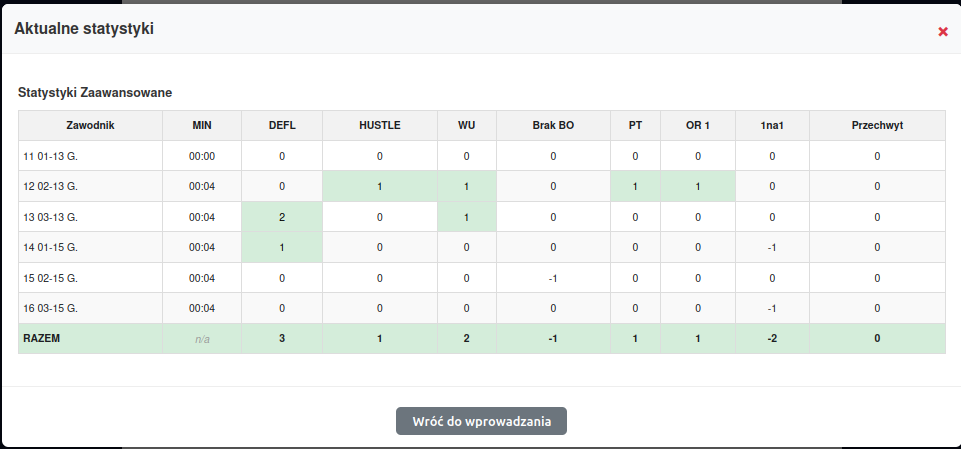961x449 pixels.
Task: Select the PT column header
Action: [635, 126]
